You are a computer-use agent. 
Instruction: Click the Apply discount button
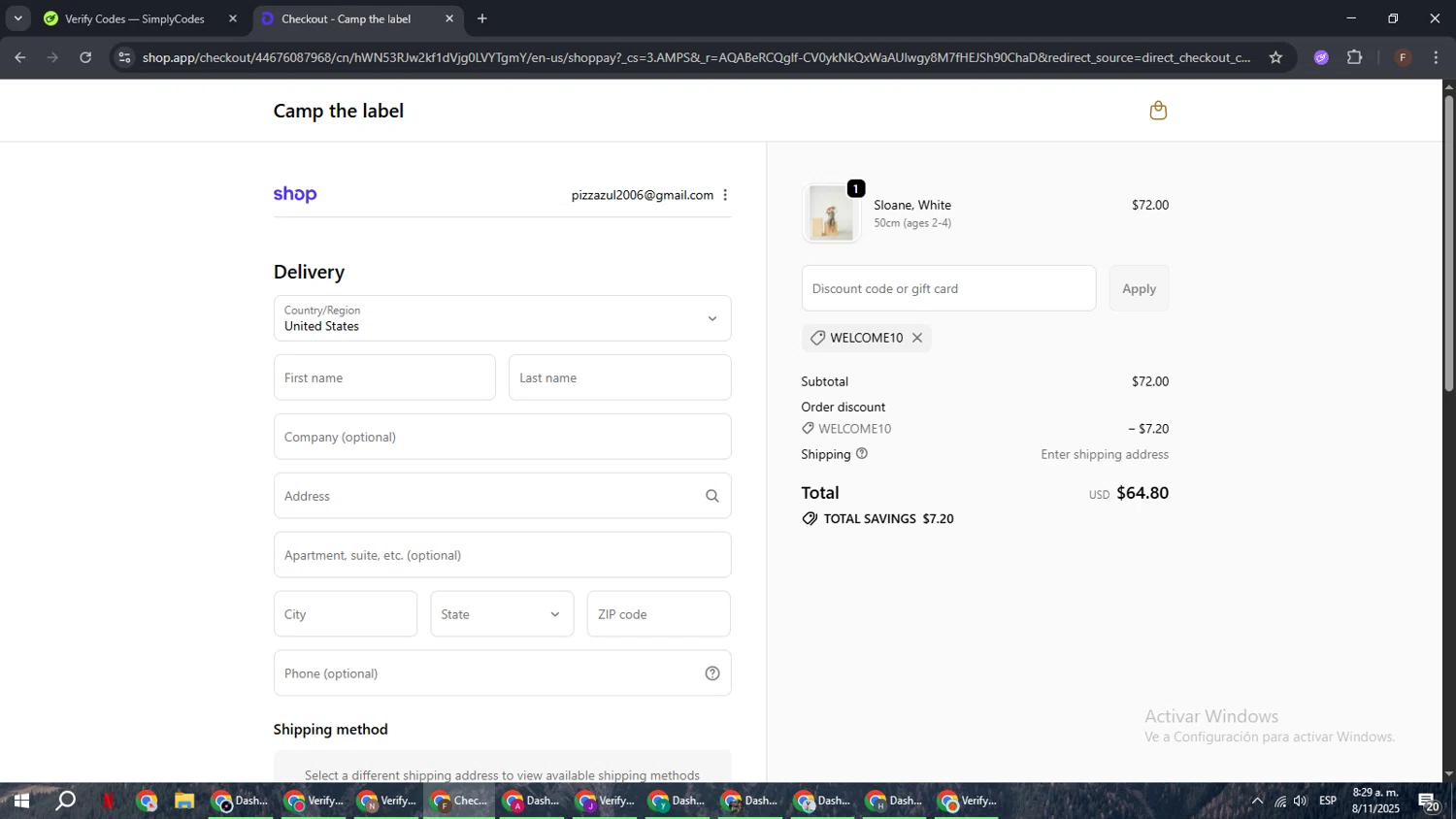[x=1139, y=288]
